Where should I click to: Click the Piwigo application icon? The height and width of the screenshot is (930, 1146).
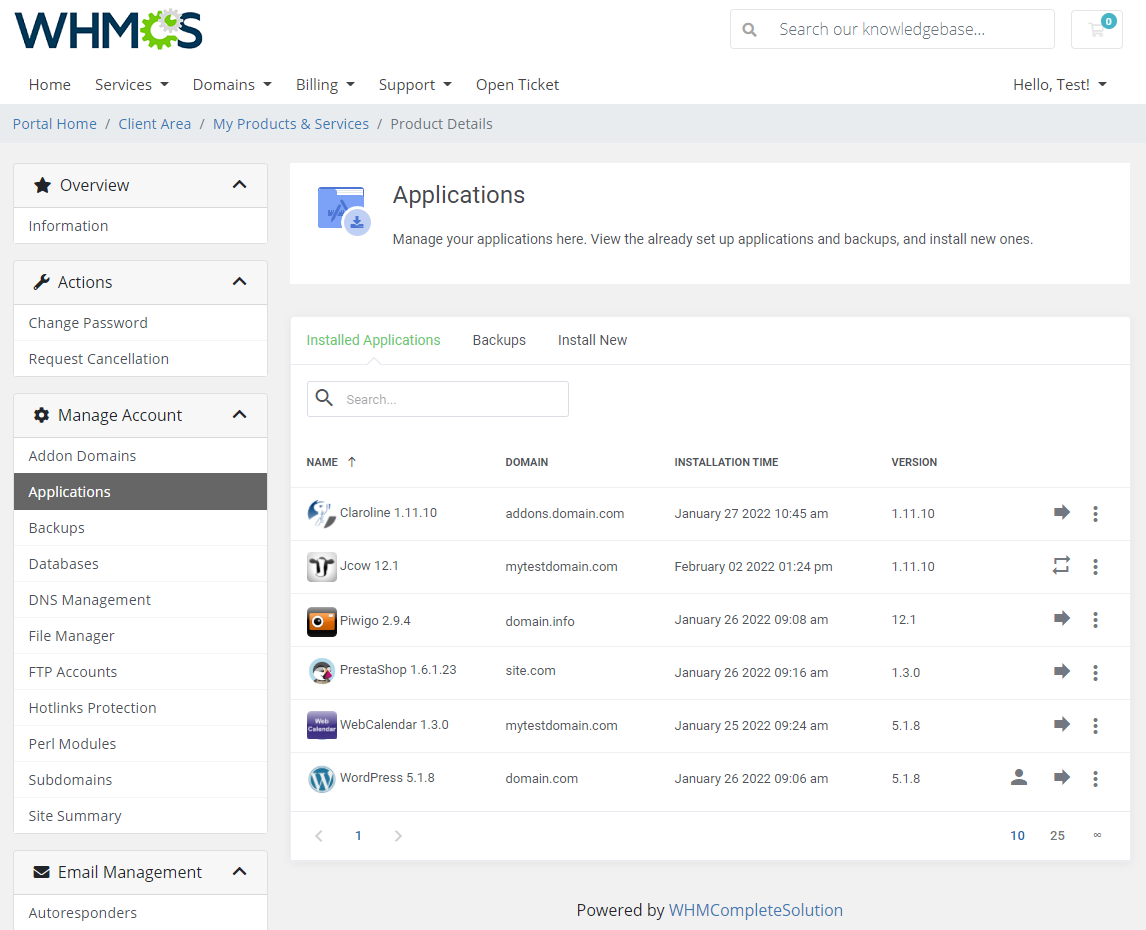coord(322,621)
